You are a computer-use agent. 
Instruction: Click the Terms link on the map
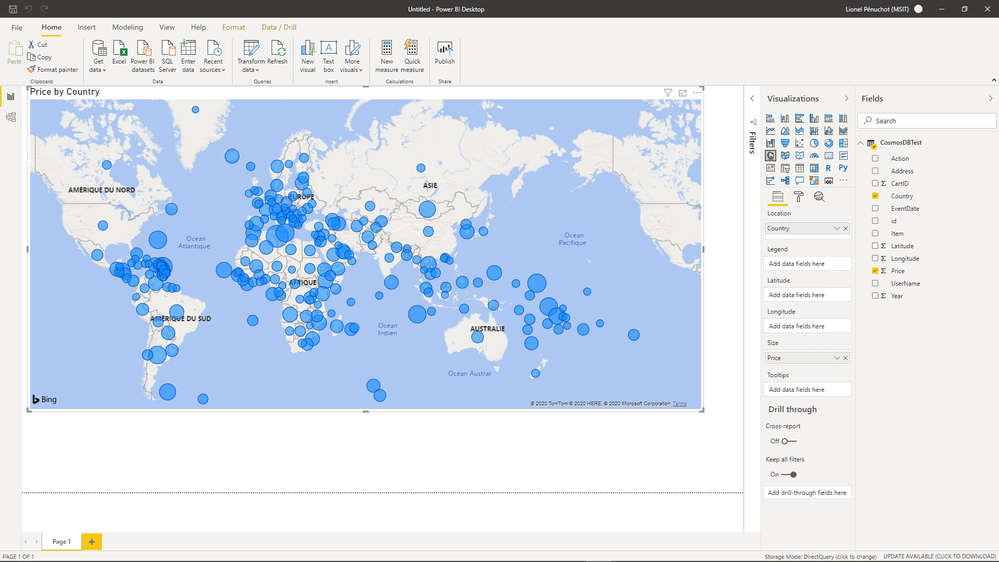(x=680, y=404)
